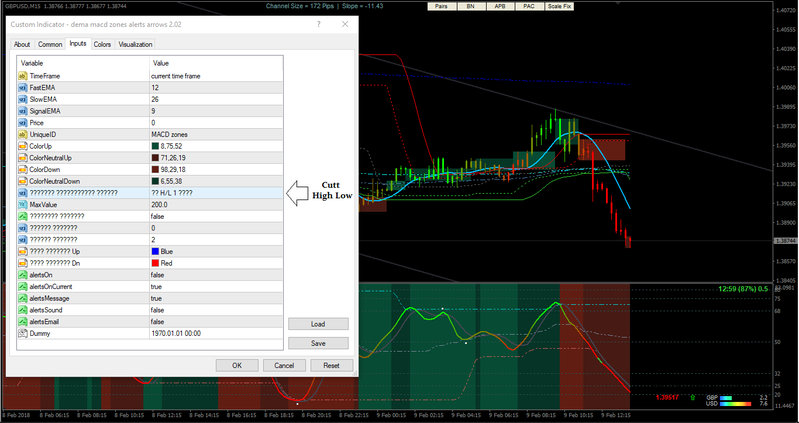Click the string icon beside TimeFrame
This screenshot has width=799, height=423.
(22, 76)
